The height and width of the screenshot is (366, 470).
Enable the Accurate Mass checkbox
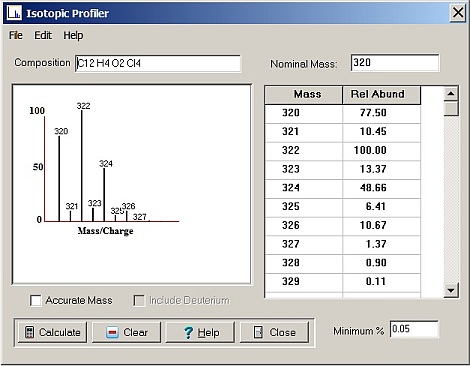point(35,300)
